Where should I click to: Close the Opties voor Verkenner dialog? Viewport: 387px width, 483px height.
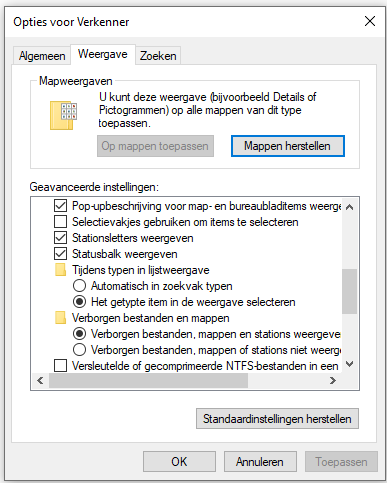(x=370, y=22)
